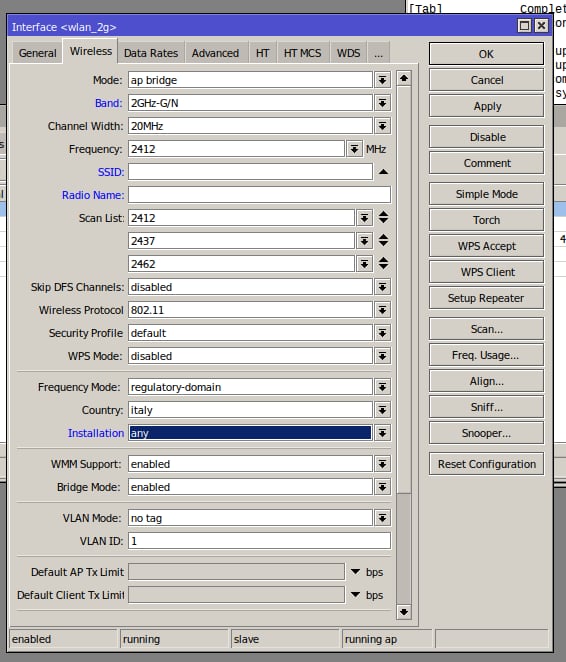This screenshot has height=662, width=566.
Task: Open the Snooper... tool
Action: (x=486, y=433)
